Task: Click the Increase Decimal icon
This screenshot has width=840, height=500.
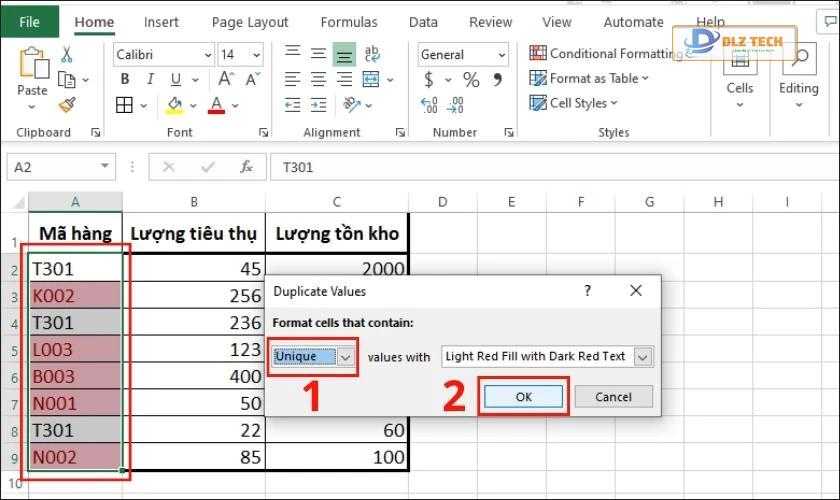Action: click(429, 105)
